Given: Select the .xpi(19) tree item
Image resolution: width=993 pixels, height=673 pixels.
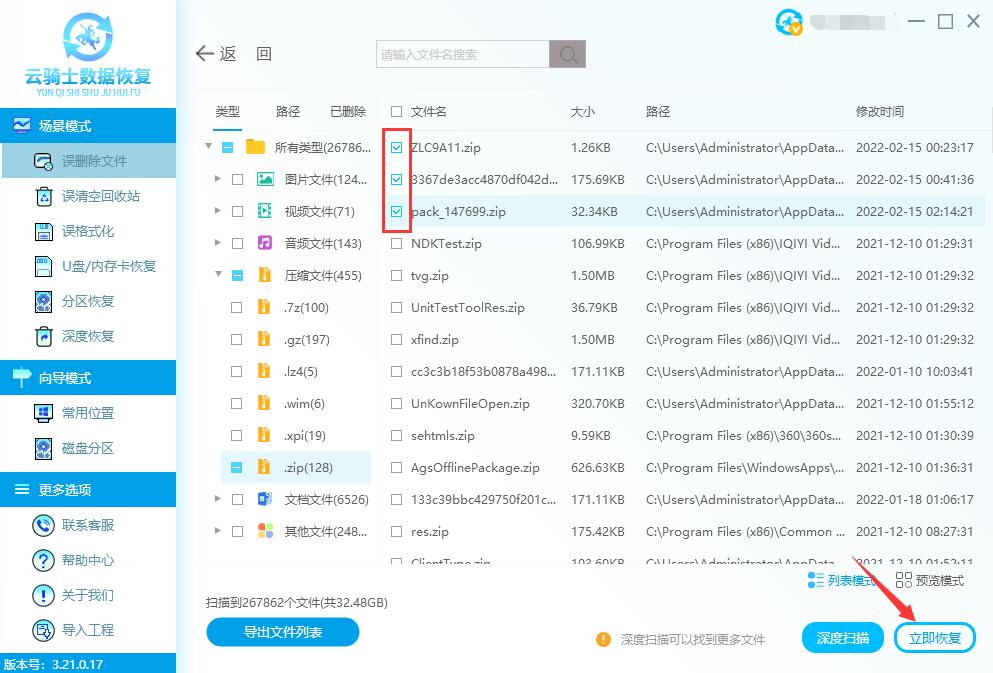Looking at the screenshot, I should tap(305, 436).
